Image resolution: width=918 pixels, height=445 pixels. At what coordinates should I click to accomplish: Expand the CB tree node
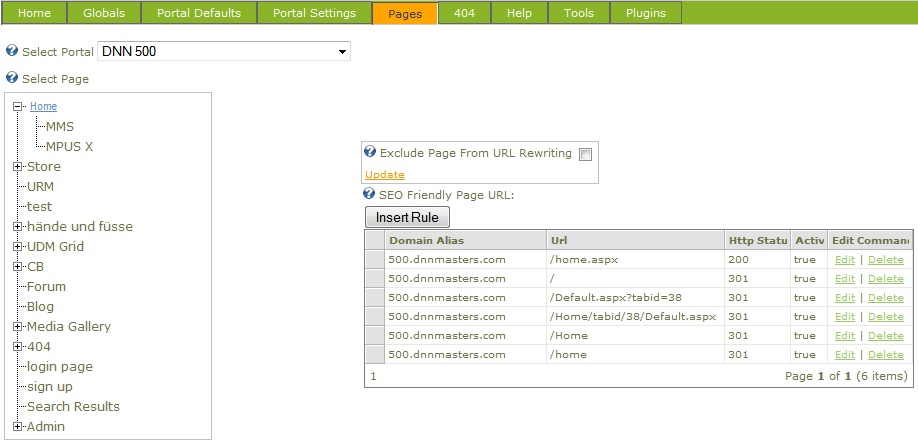pos(17,266)
